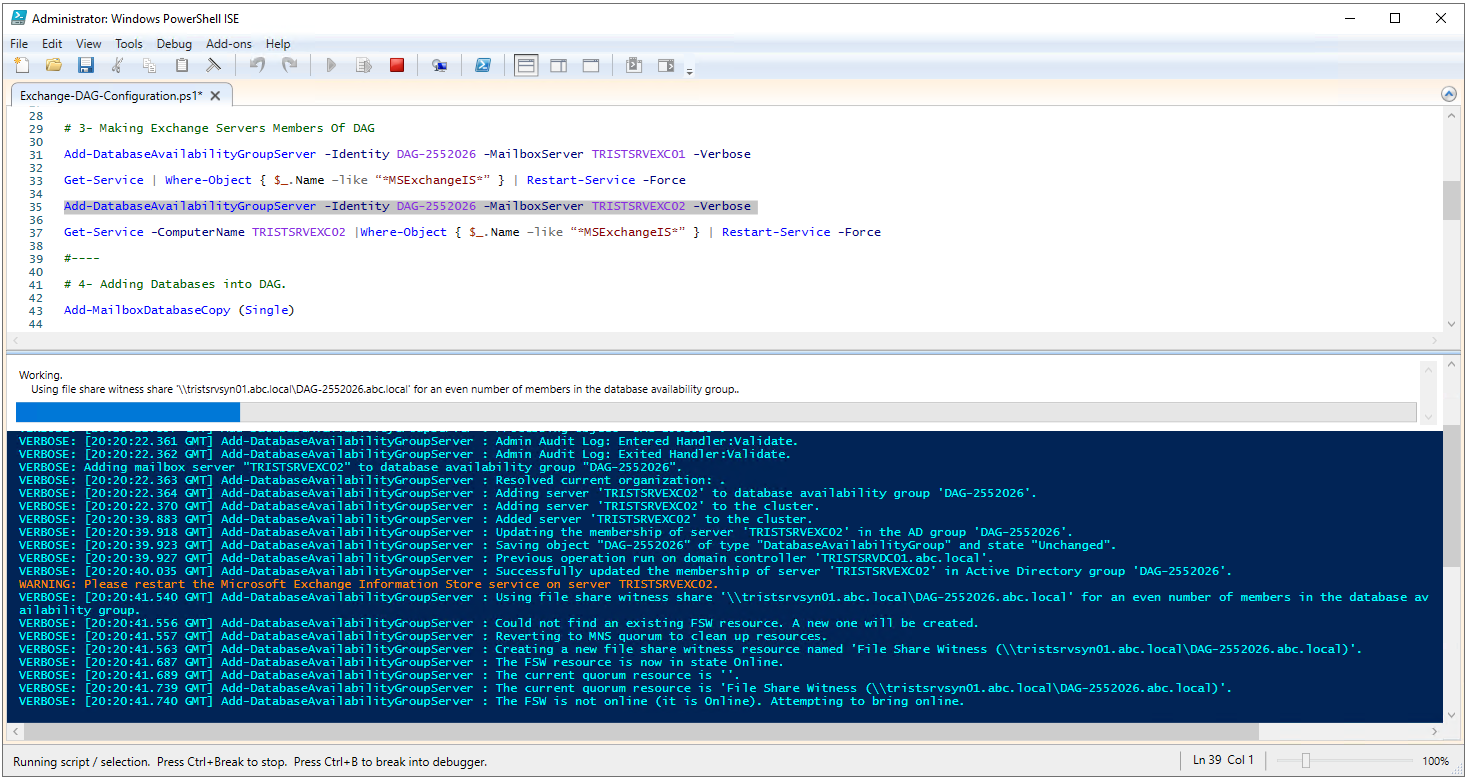Show script pane on top layout

pos(526,66)
